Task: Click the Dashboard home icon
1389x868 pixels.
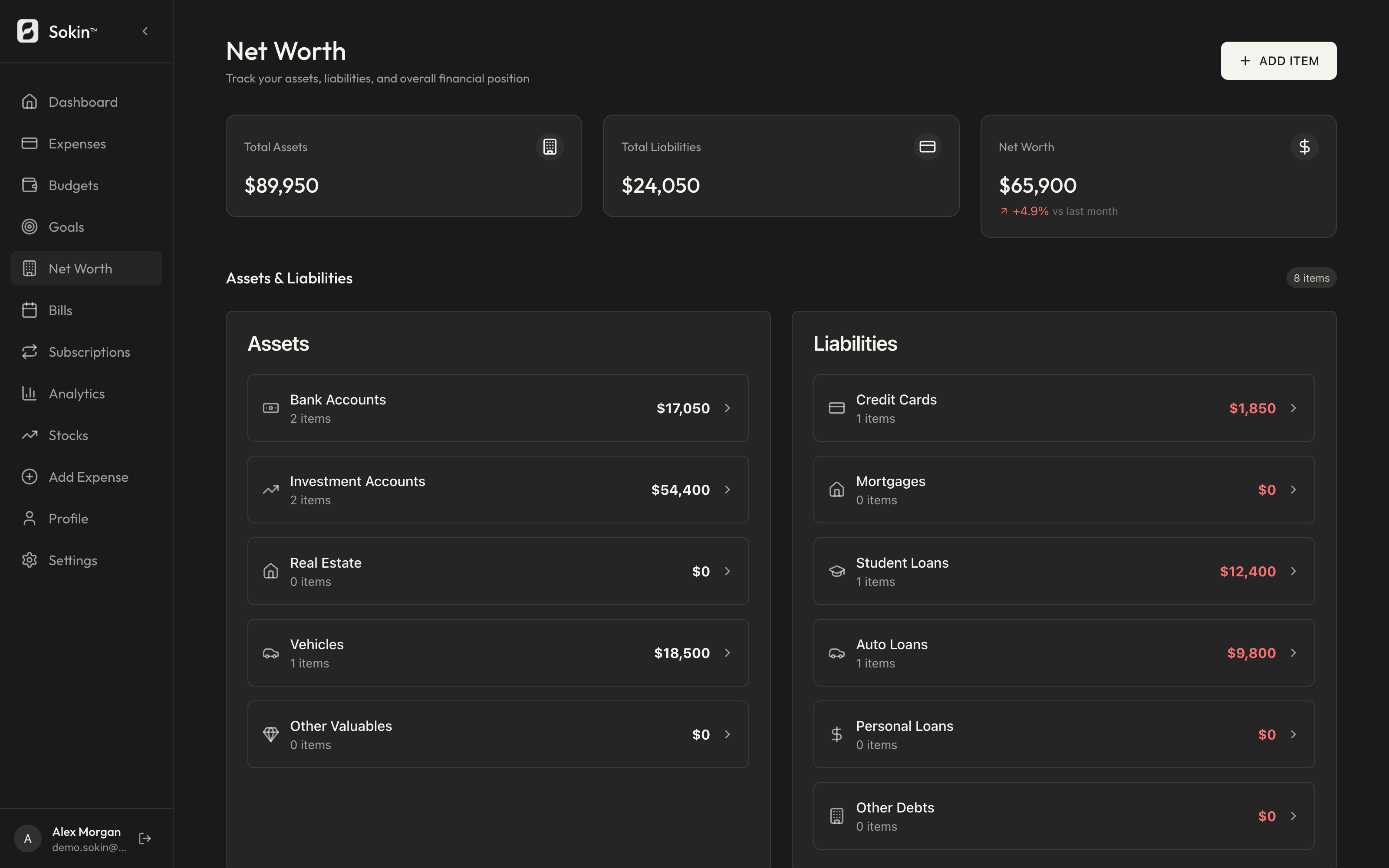Action: (29, 102)
